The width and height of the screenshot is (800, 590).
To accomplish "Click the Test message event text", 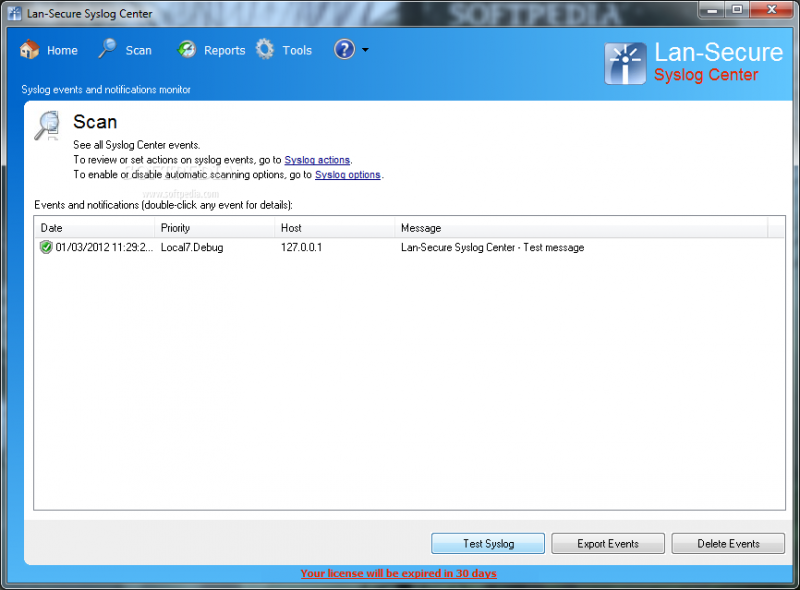I will [492, 248].
